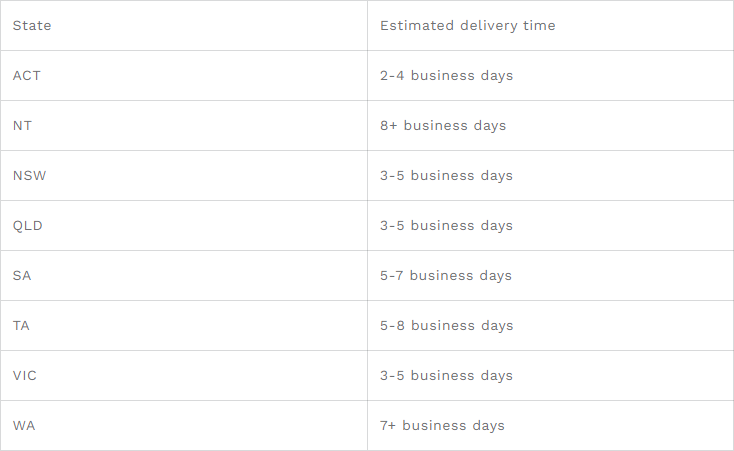This screenshot has width=734, height=451.
Task: Click the 2-4 business days cell
Action: point(550,75)
